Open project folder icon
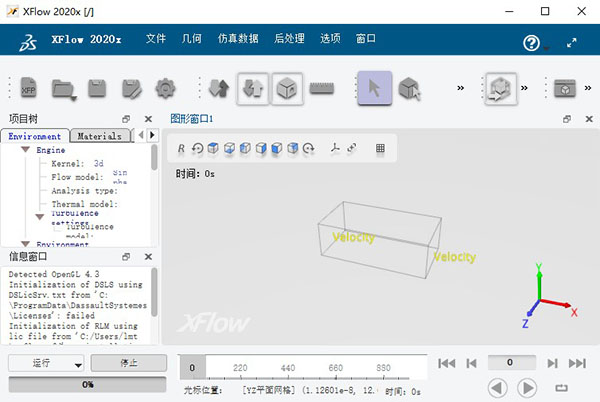 63,90
